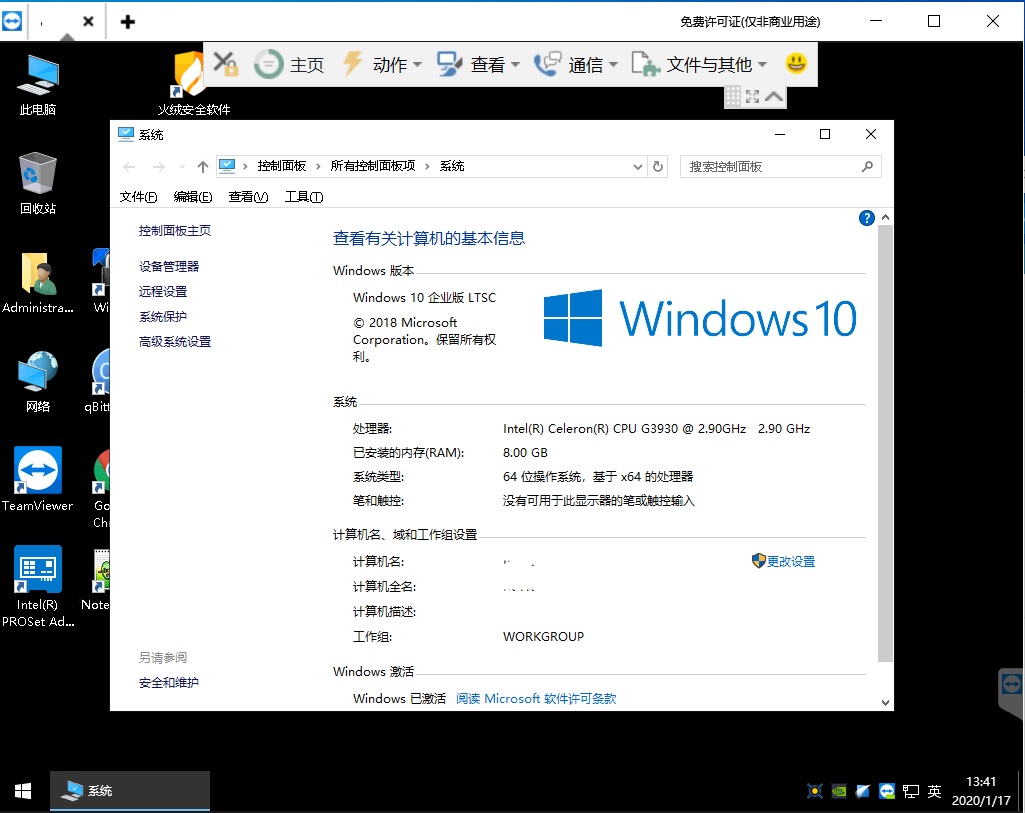Click the 高级系统设置 advanced settings link
Image resolution: width=1025 pixels, height=813 pixels.
(175, 342)
